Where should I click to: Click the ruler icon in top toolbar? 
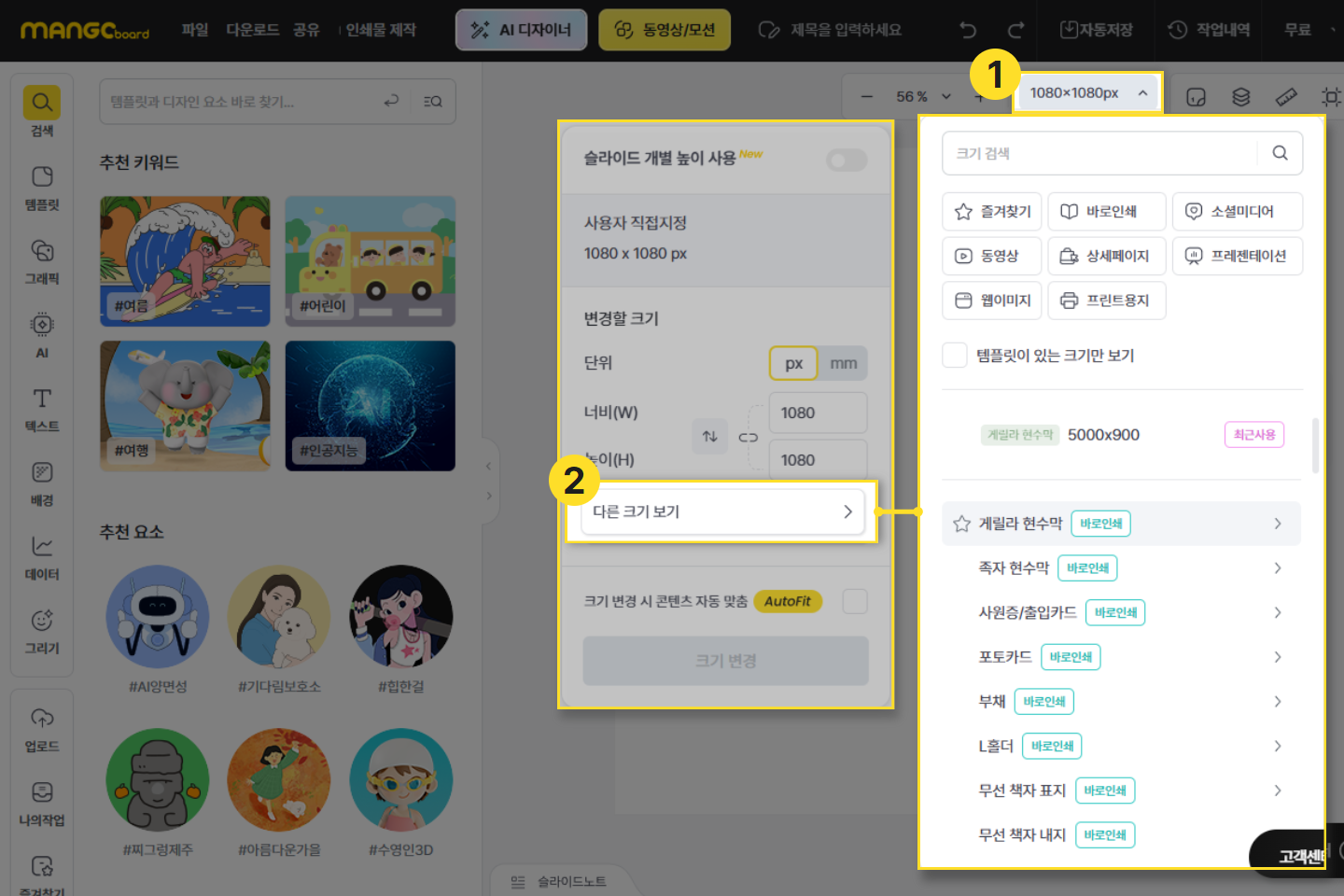[x=1286, y=96]
